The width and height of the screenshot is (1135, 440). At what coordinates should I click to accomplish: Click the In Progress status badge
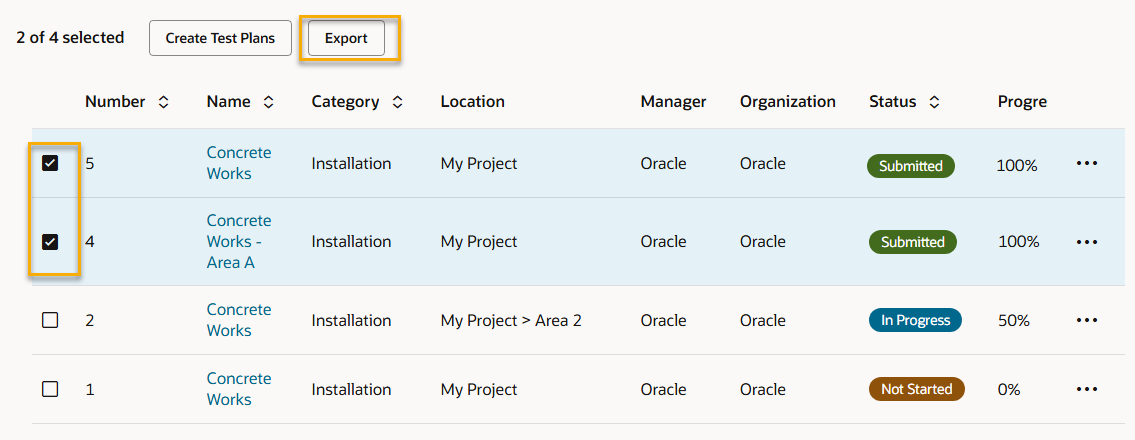(915, 320)
